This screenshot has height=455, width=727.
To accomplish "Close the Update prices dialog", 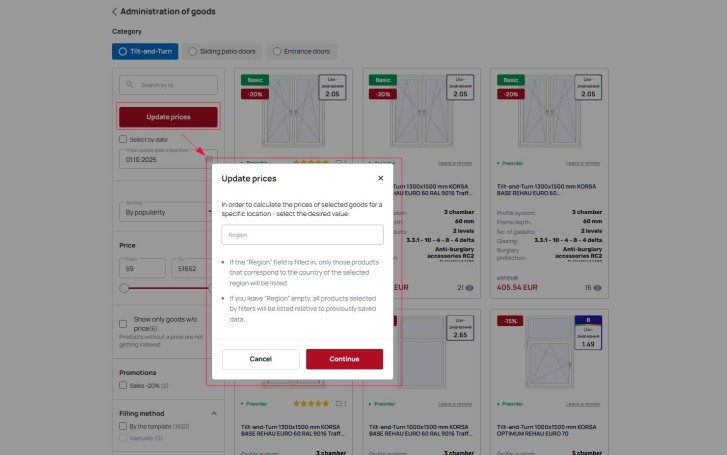I will pyautogui.click(x=380, y=178).
